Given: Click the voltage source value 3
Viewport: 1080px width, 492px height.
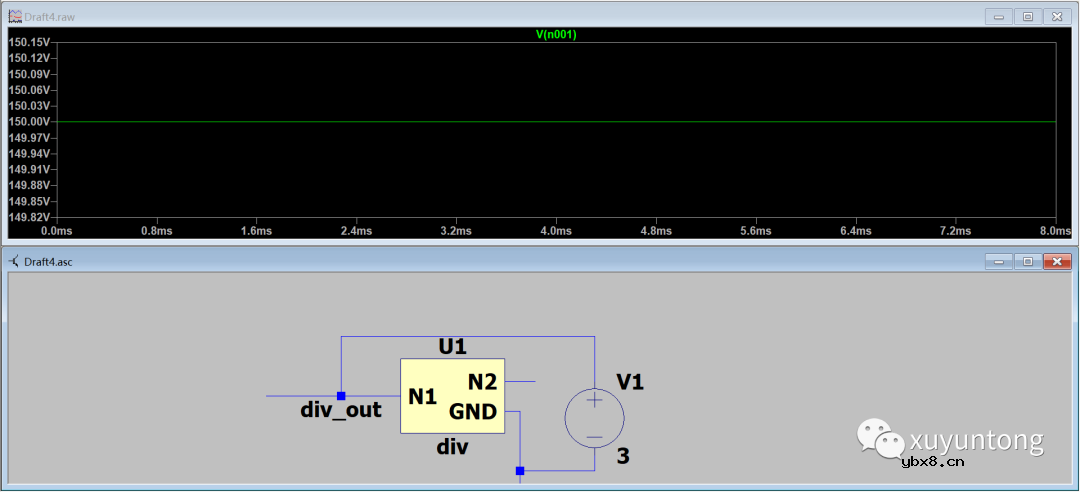Looking at the screenshot, I should 623,457.
